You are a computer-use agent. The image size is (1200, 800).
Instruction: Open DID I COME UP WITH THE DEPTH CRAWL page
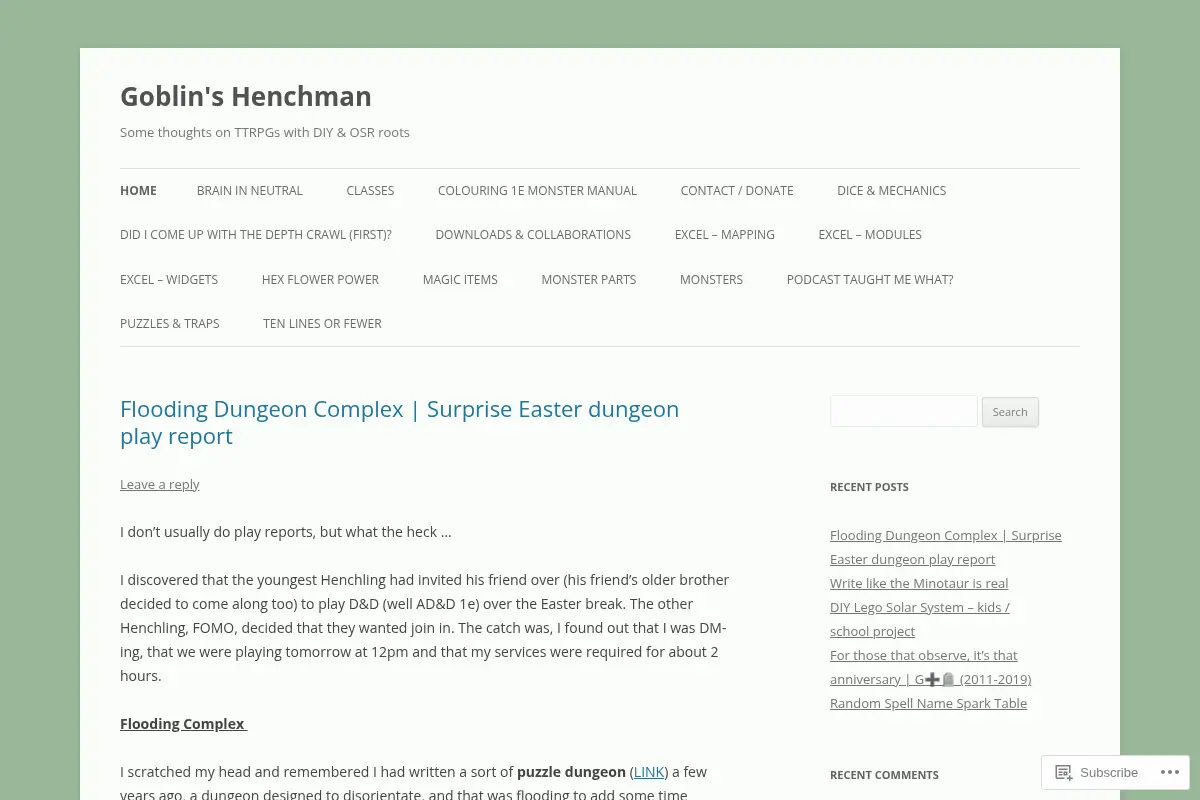[x=256, y=235]
